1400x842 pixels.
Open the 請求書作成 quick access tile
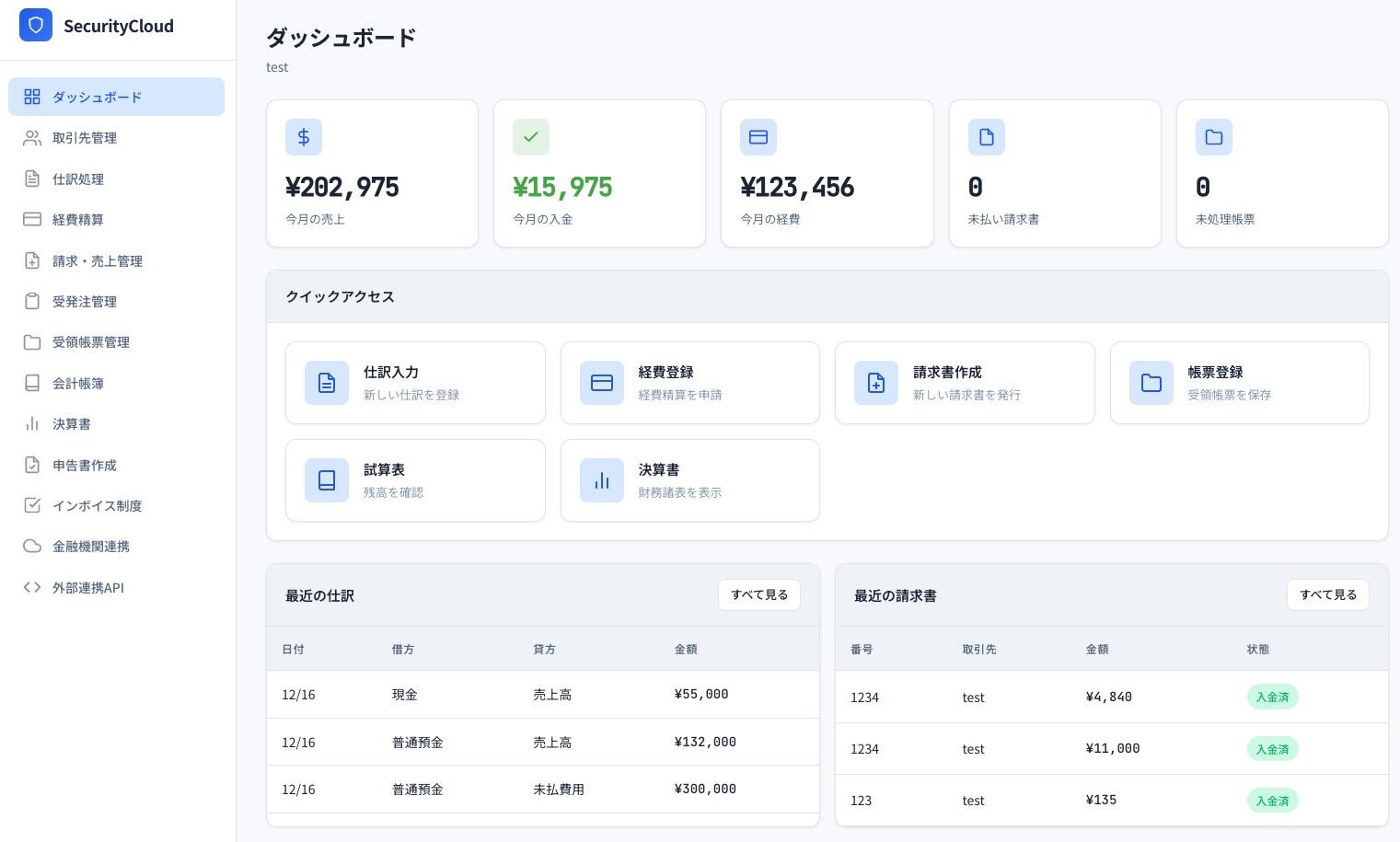coord(964,383)
